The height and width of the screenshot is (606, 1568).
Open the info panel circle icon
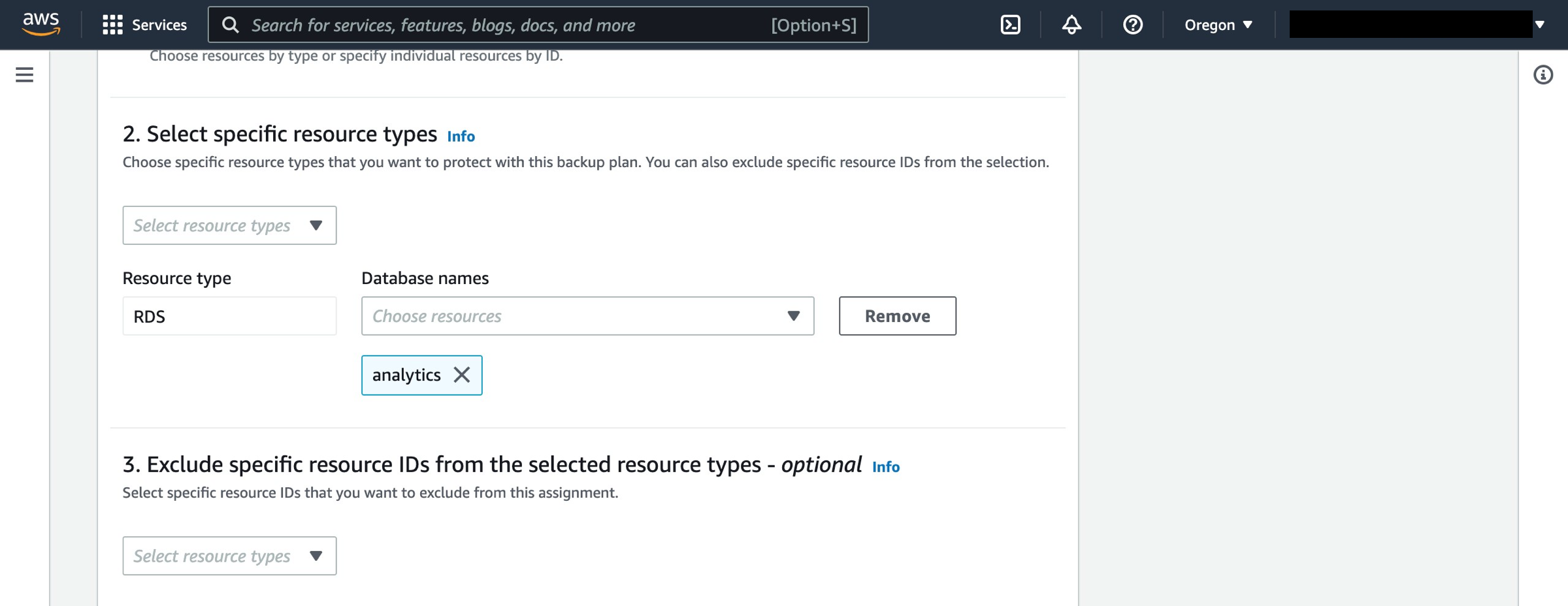pyautogui.click(x=1543, y=74)
